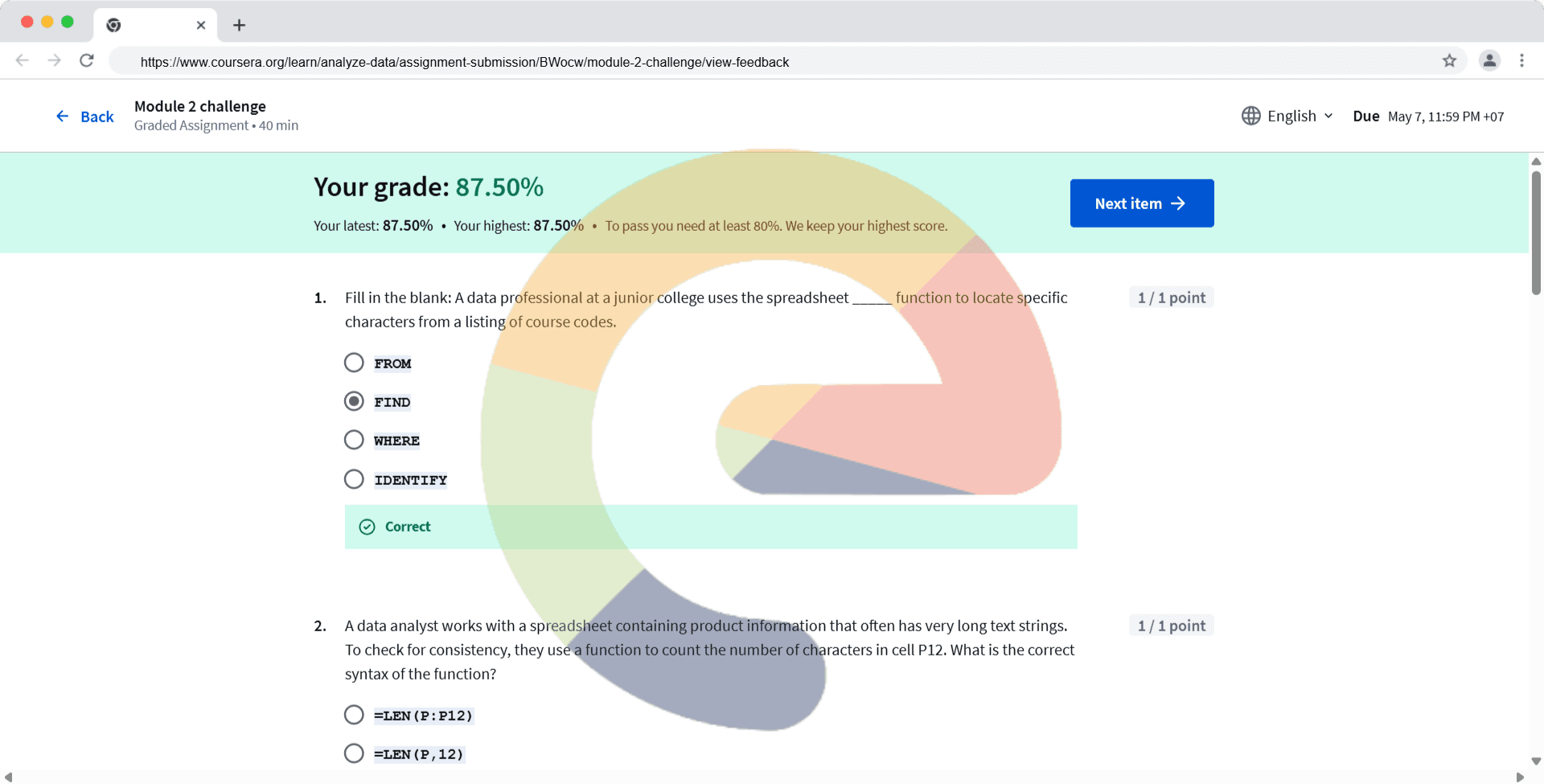Screen dimensions: 1544x784
Task: Open a new tab with plus icon
Action: (x=239, y=25)
